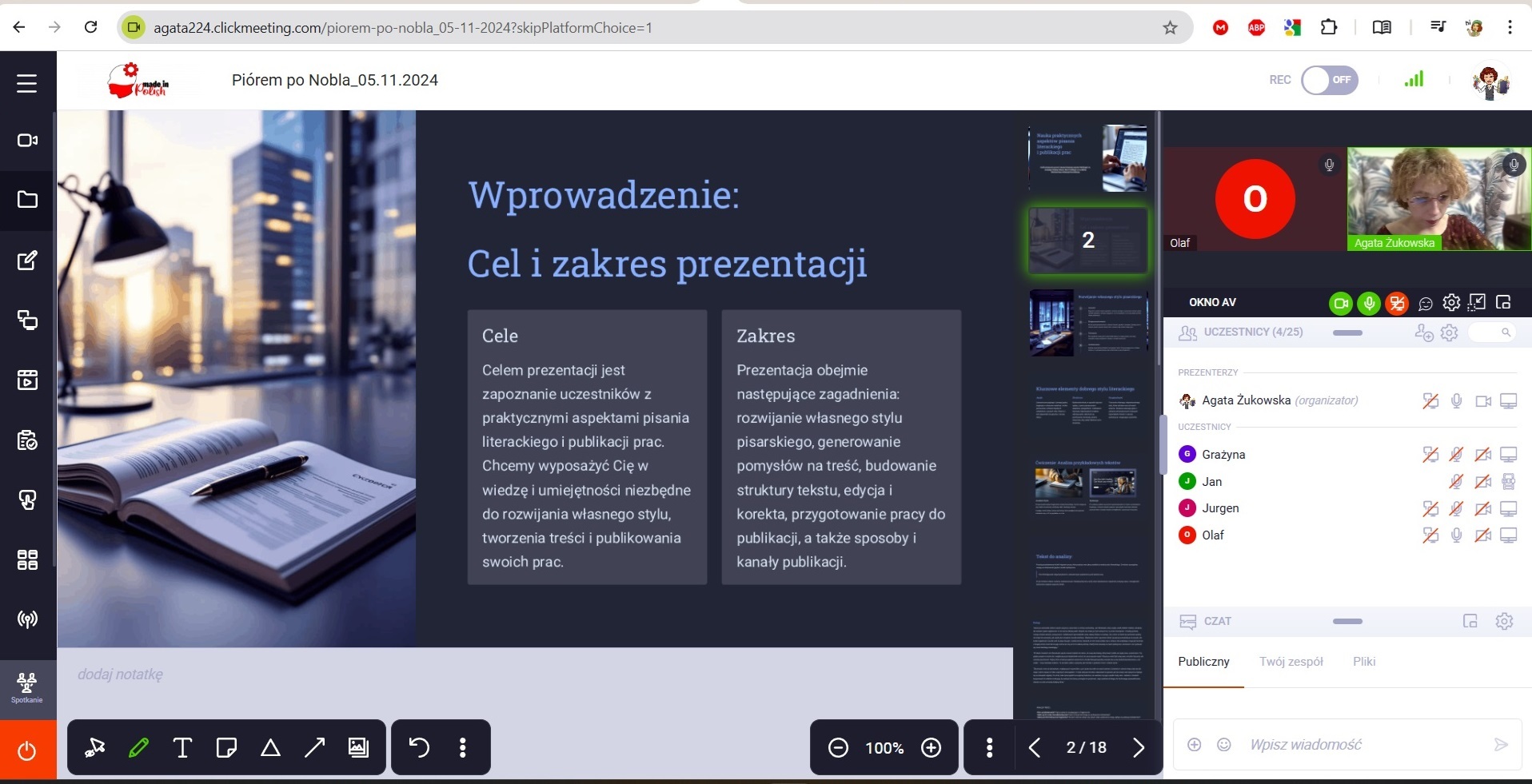The image size is (1532, 784).
Task: Switch to the Publiczny chat tab
Action: [1203, 662]
